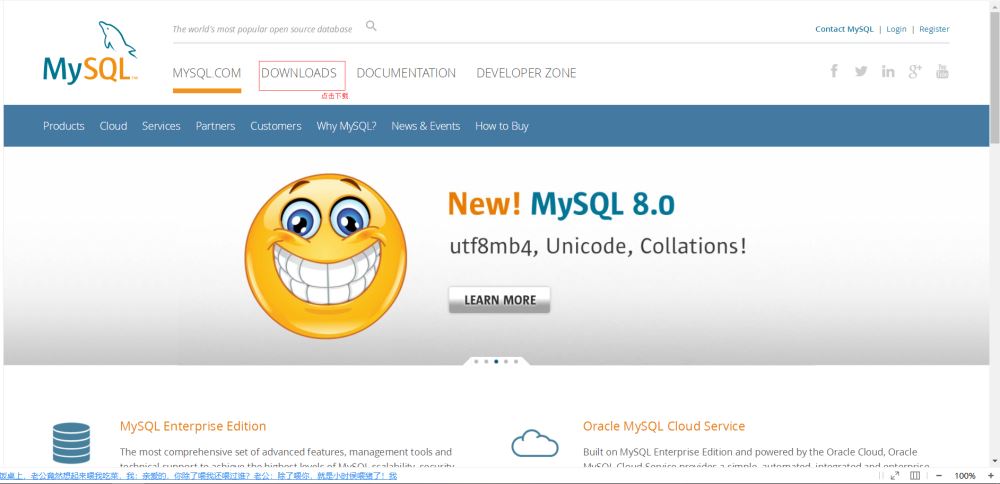Viewport: 1000px width, 484px height.
Task: Zoom out with the minus button
Action: tap(939, 476)
